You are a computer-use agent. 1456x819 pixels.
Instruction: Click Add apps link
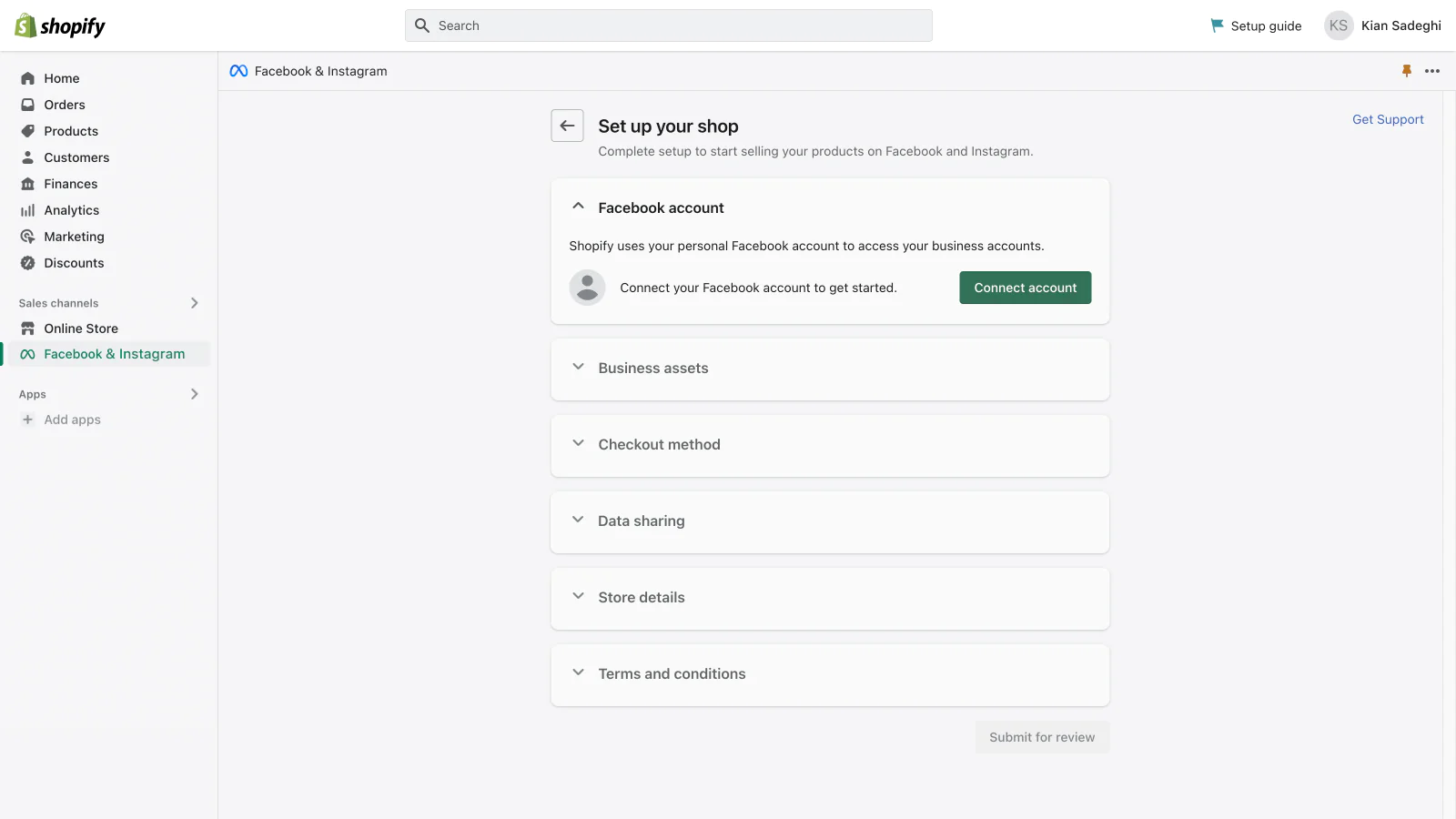pyautogui.click(x=73, y=420)
